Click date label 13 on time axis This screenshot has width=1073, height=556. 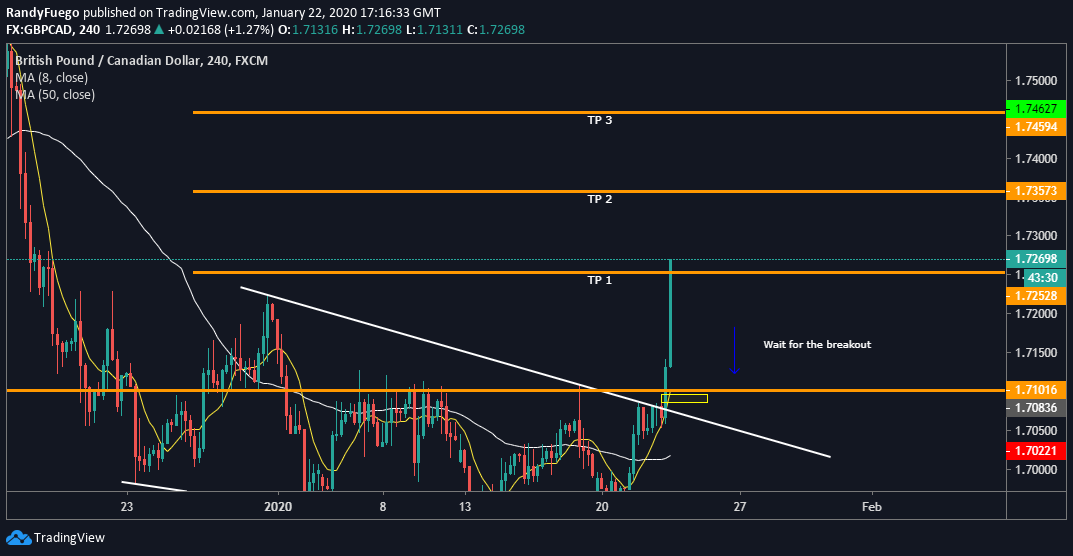click(x=466, y=507)
